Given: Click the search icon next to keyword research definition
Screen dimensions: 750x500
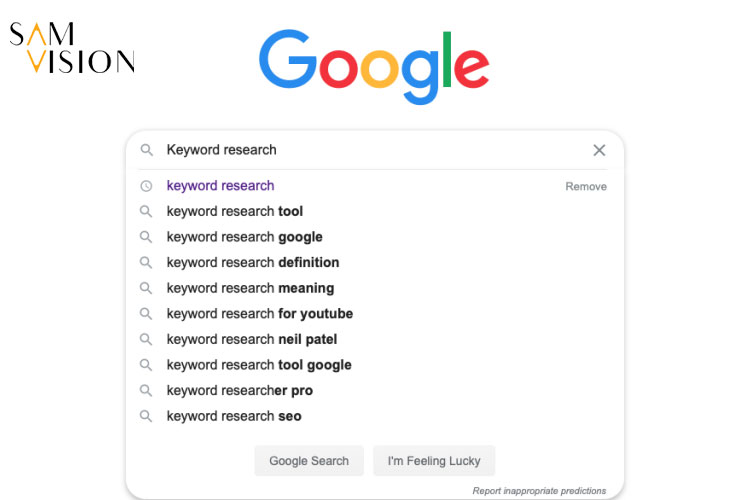Looking at the screenshot, I should point(146,262).
